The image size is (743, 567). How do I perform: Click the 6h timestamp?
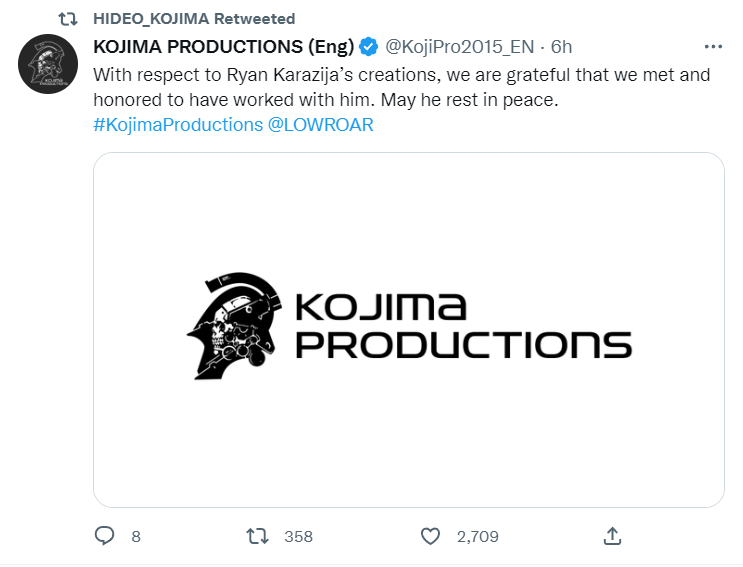[562, 47]
